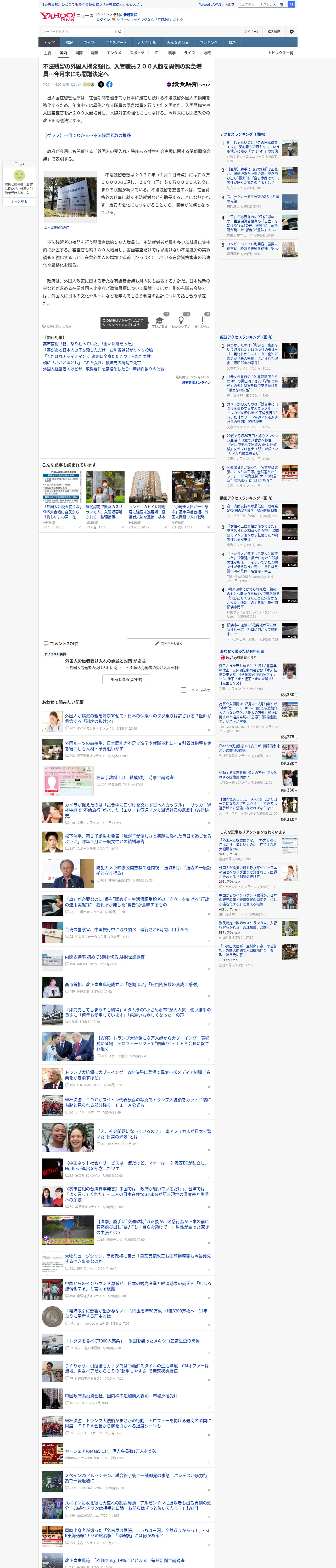
Task: Open 松下洸平、第1子誕生を発表 article
Action: coord(138,839)
